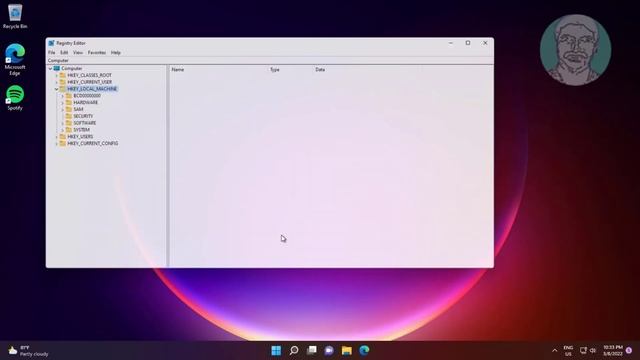Open taskbar Search
This screenshot has width=640, height=360.
click(x=294, y=351)
